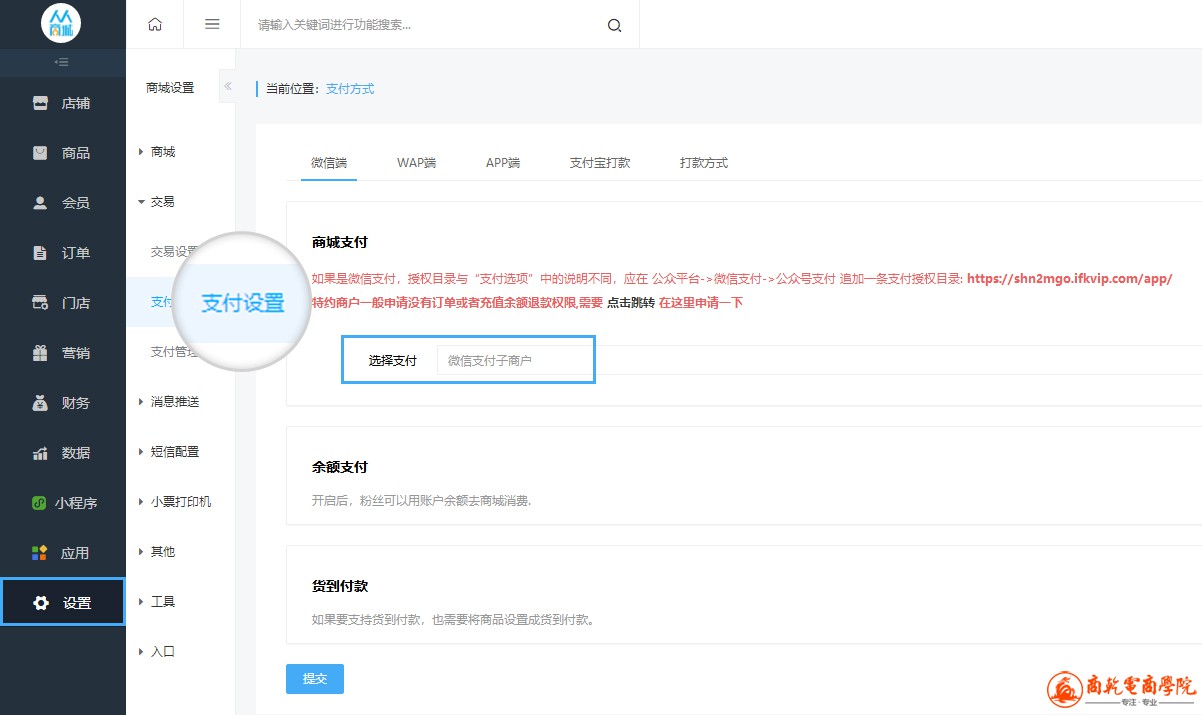1202x715 pixels.
Task: Click the hamburger menu icon
Action: click(212, 25)
